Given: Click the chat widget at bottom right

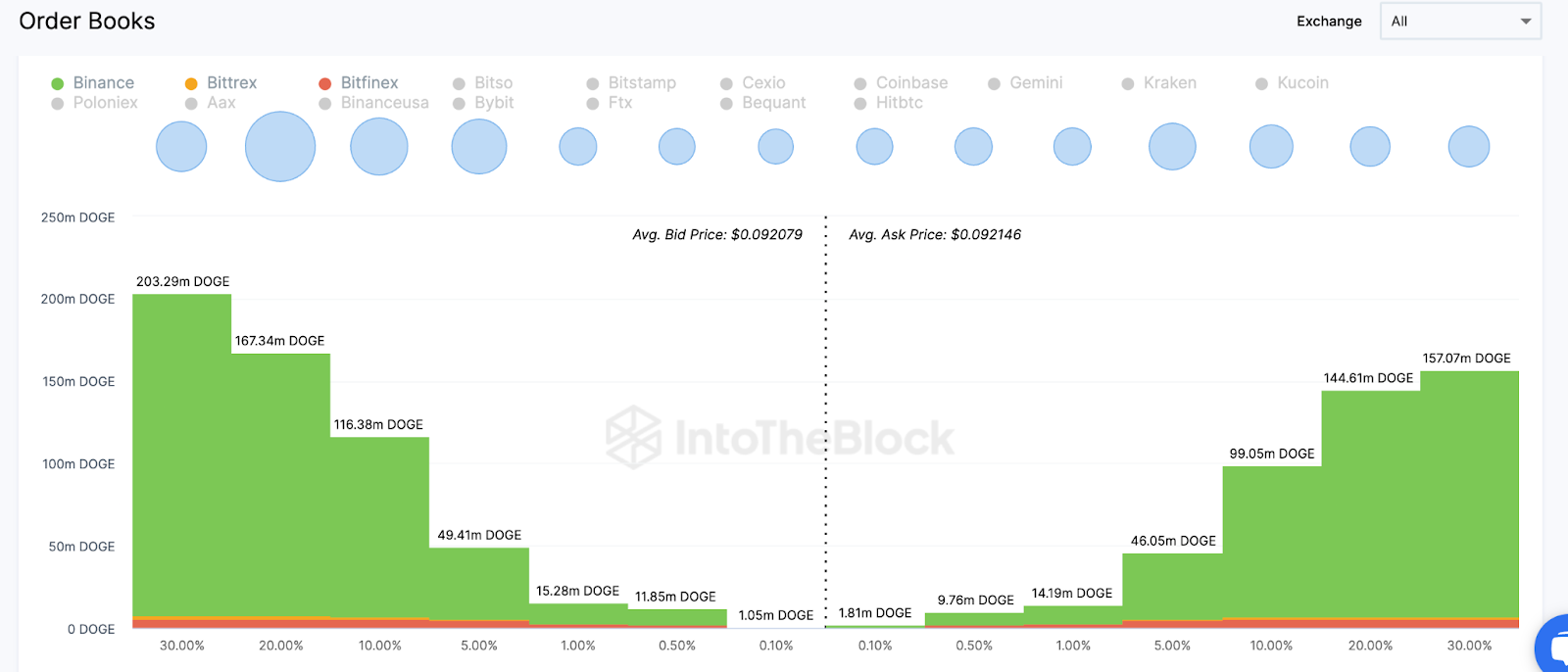Looking at the screenshot, I should tap(1553, 647).
